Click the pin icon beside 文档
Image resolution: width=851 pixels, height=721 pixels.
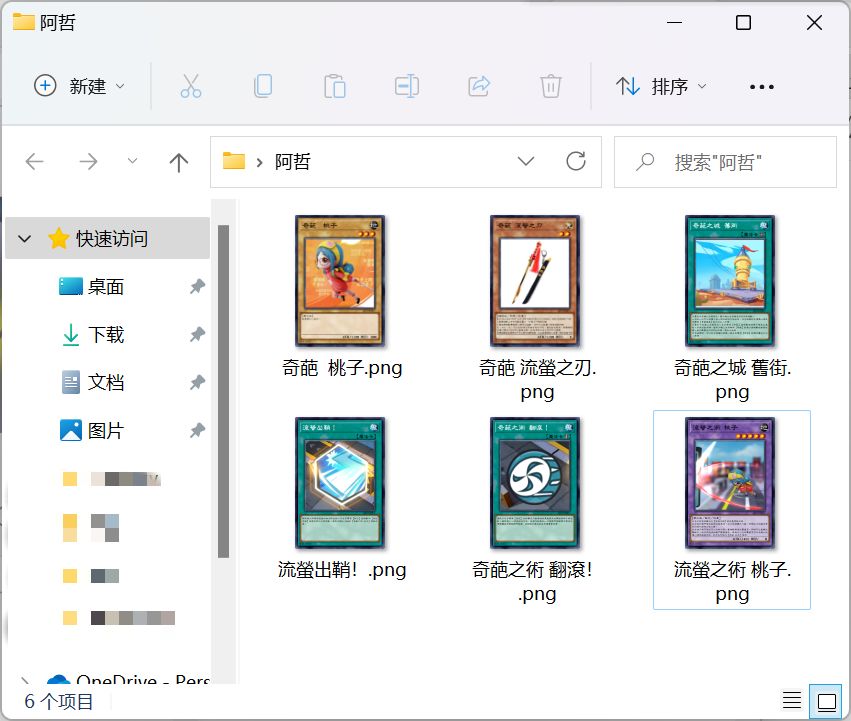[197, 382]
